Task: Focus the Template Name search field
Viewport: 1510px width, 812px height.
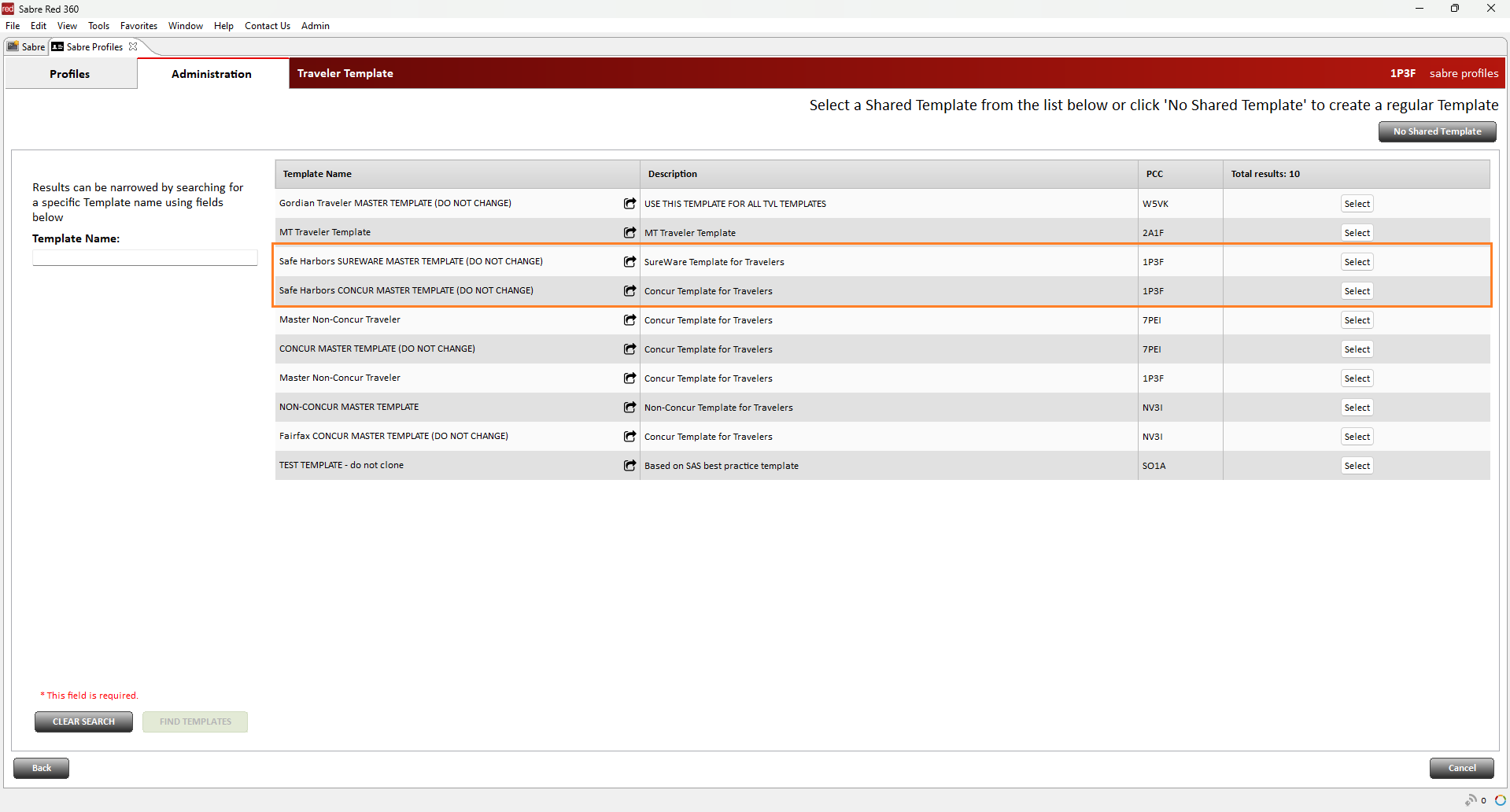Action: pyautogui.click(x=145, y=258)
